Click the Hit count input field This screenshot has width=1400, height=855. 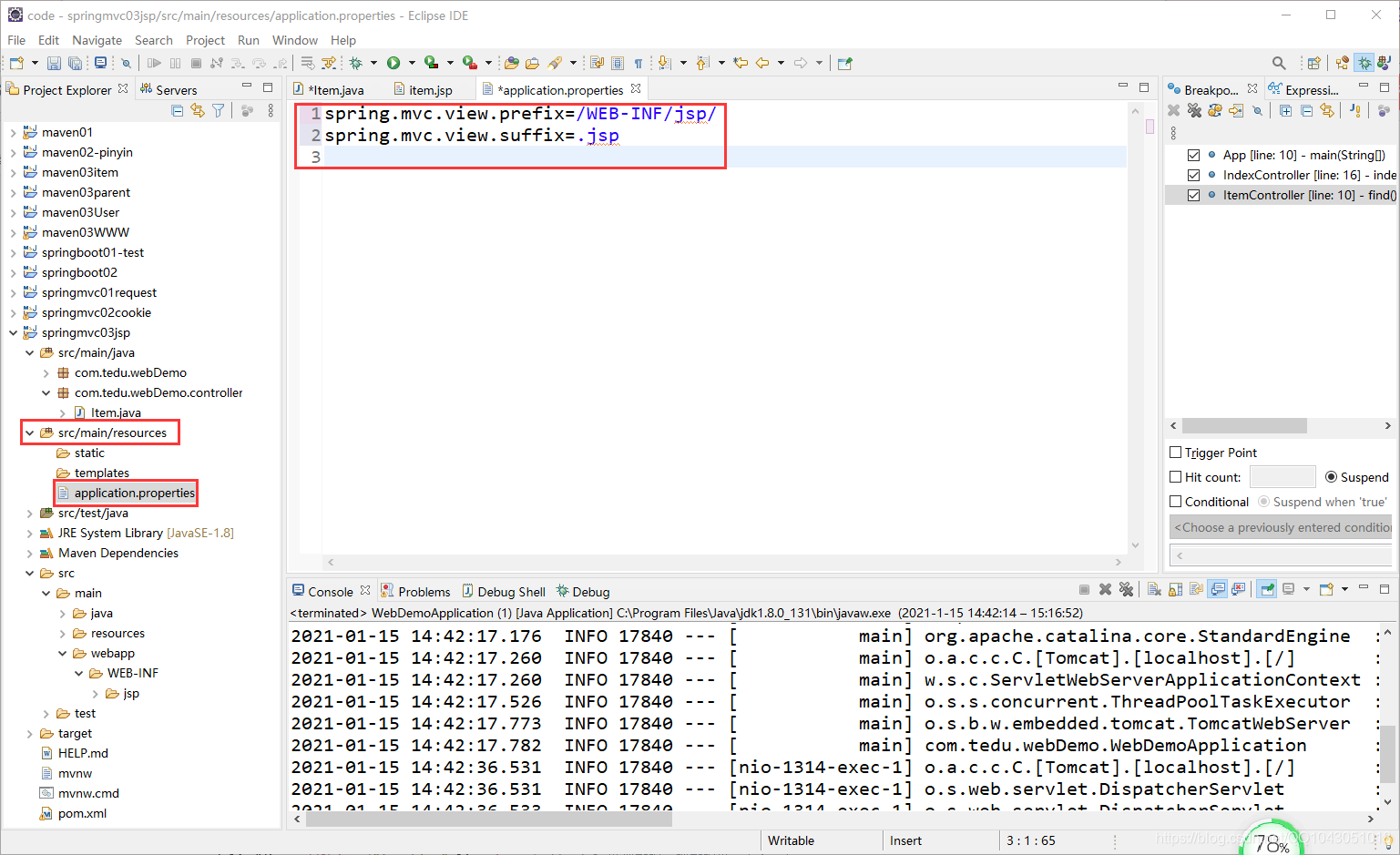[x=1282, y=476]
